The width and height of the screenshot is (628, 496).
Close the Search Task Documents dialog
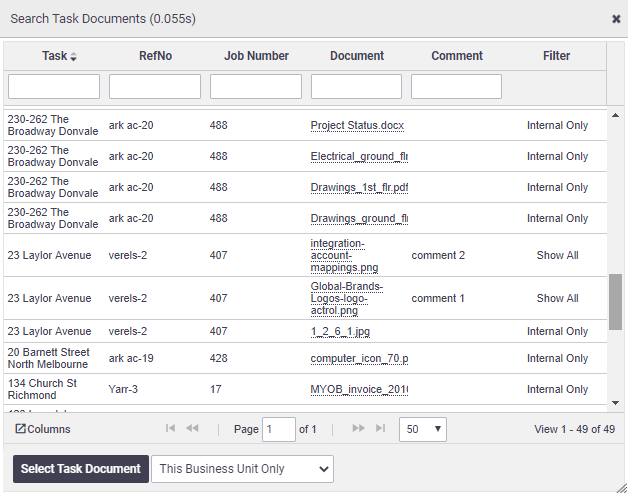coord(616,19)
